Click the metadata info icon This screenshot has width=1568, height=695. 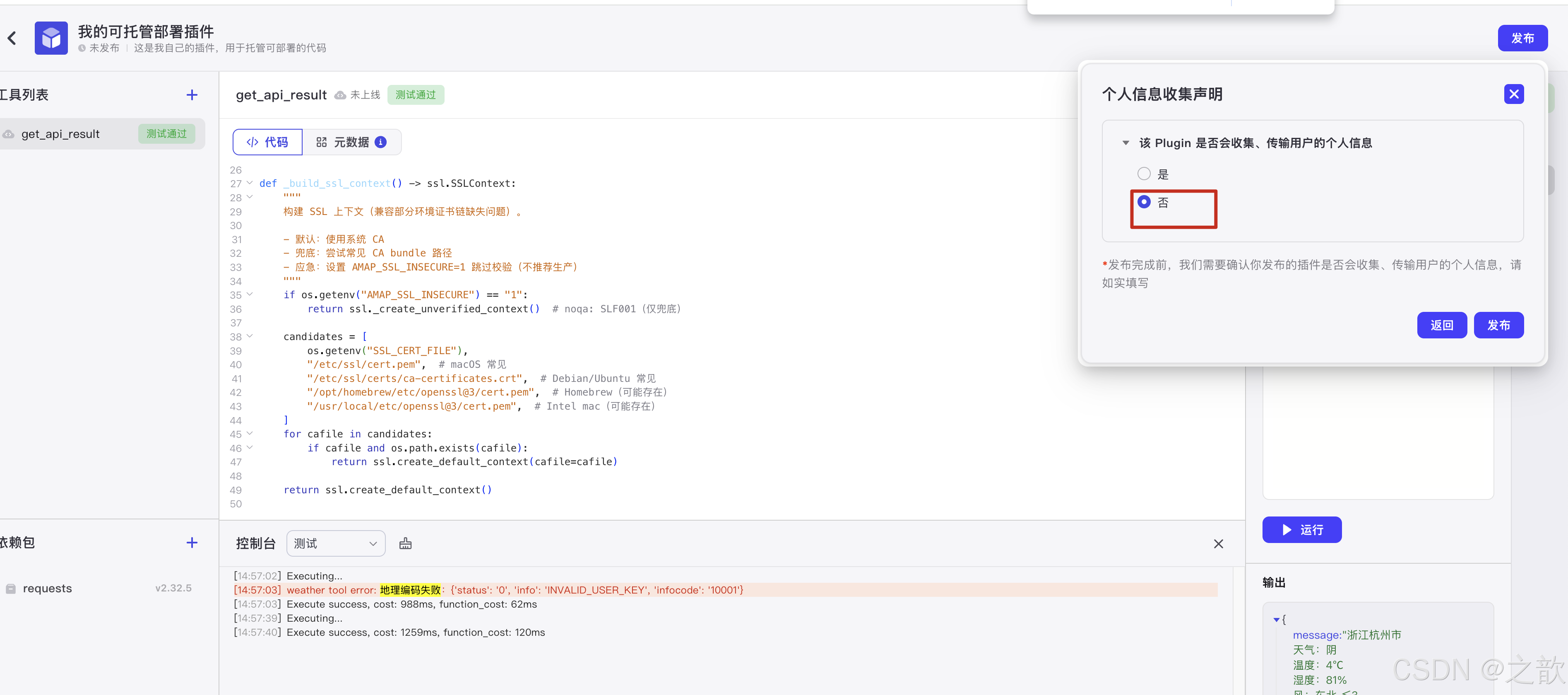point(381,142)
